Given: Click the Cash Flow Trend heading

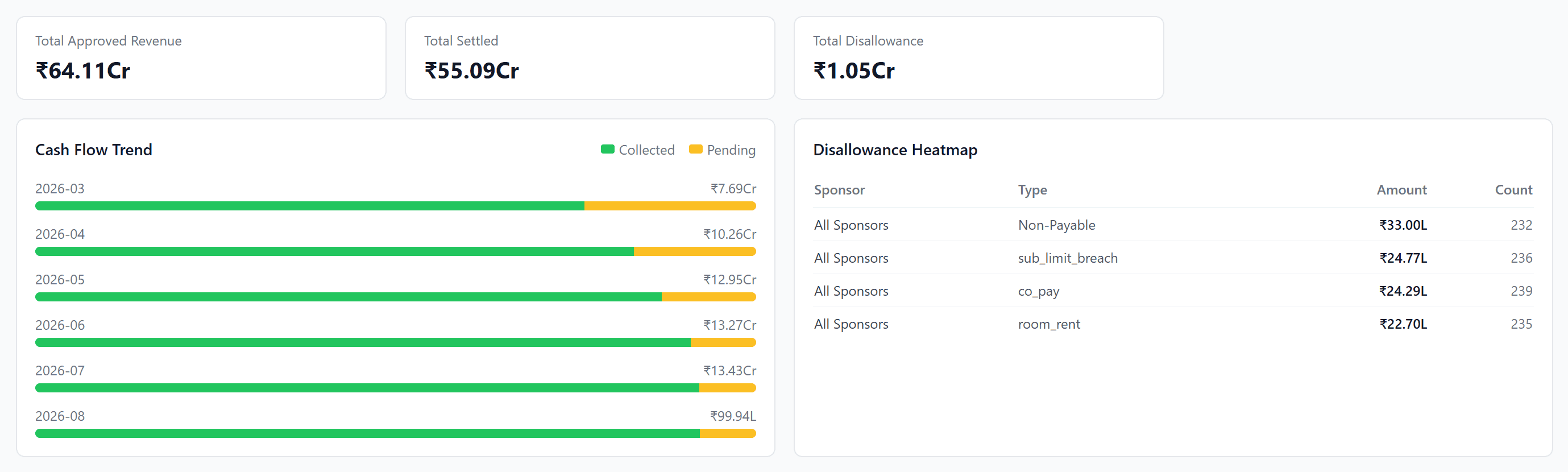Looking at the screenshot, I should tap(94, 150).
